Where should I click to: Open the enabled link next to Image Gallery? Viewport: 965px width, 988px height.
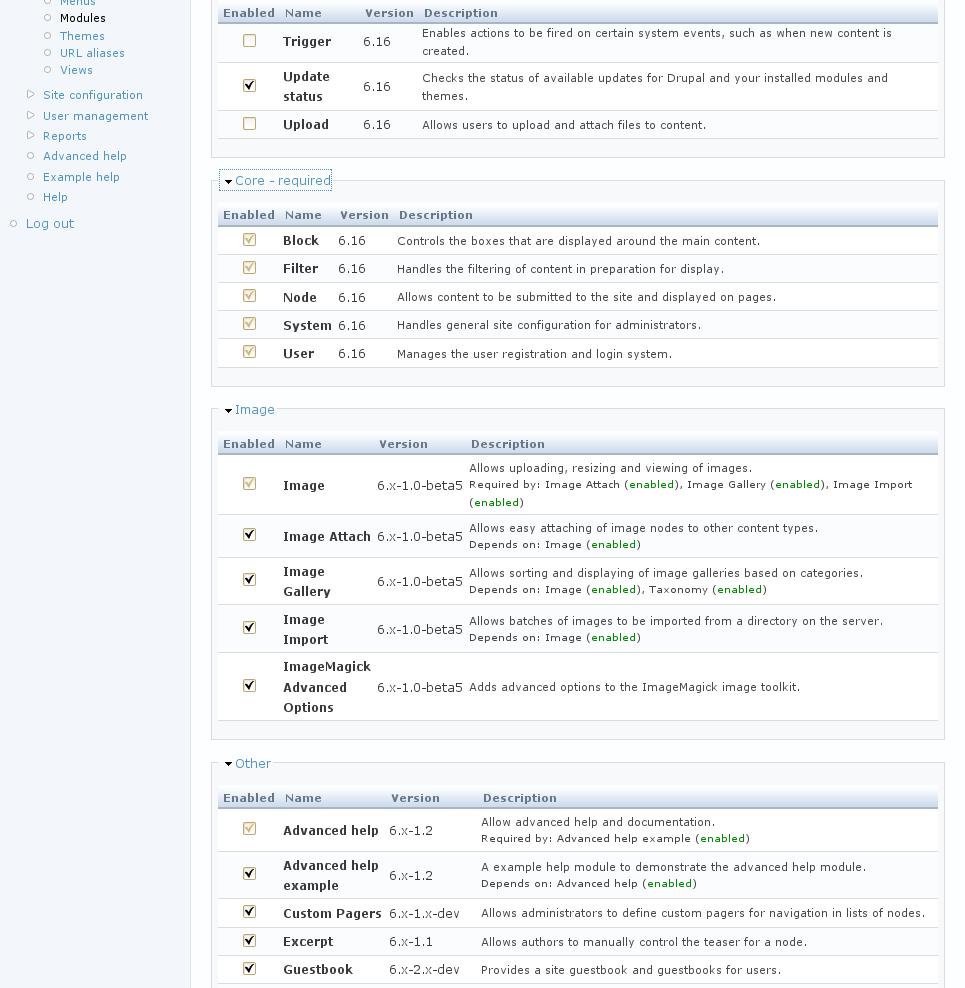[614, 590]
